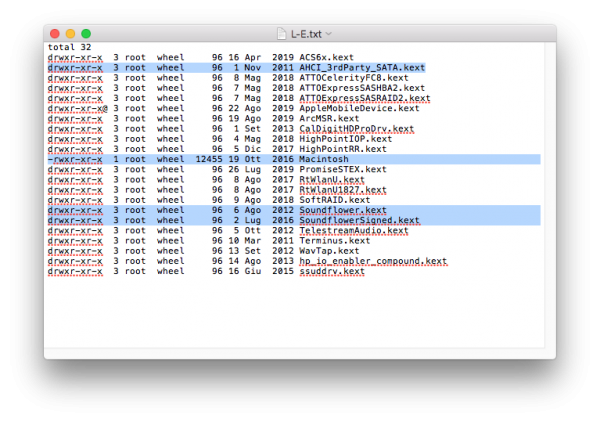
Task: Click the ATTOExpressSASRAID2.kext filename
Action: 365,98
